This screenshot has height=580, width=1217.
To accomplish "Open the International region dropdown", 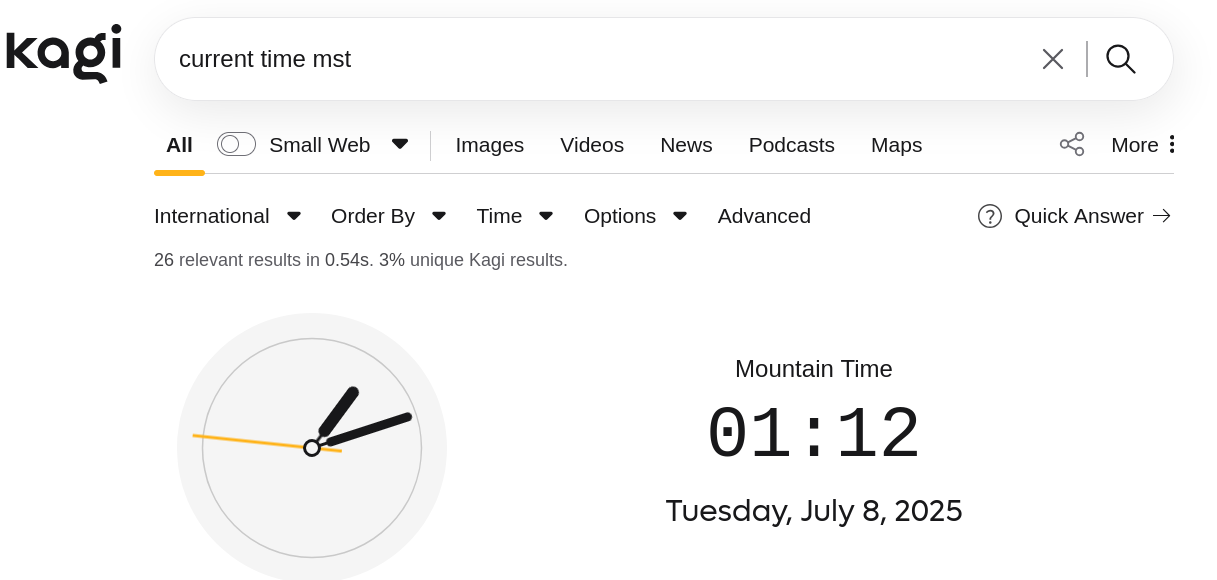I will (x=227, y=216).
